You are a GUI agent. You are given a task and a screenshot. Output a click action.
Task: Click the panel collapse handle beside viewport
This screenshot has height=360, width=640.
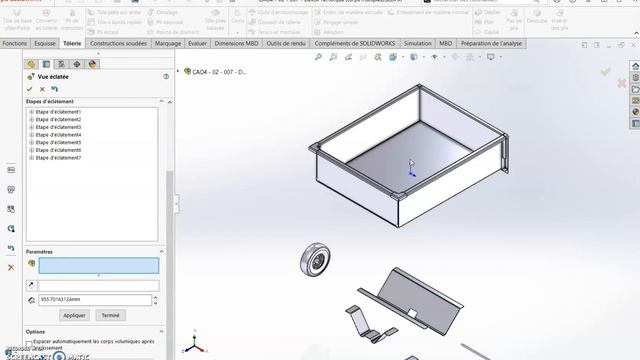click(x=176, y=204)
